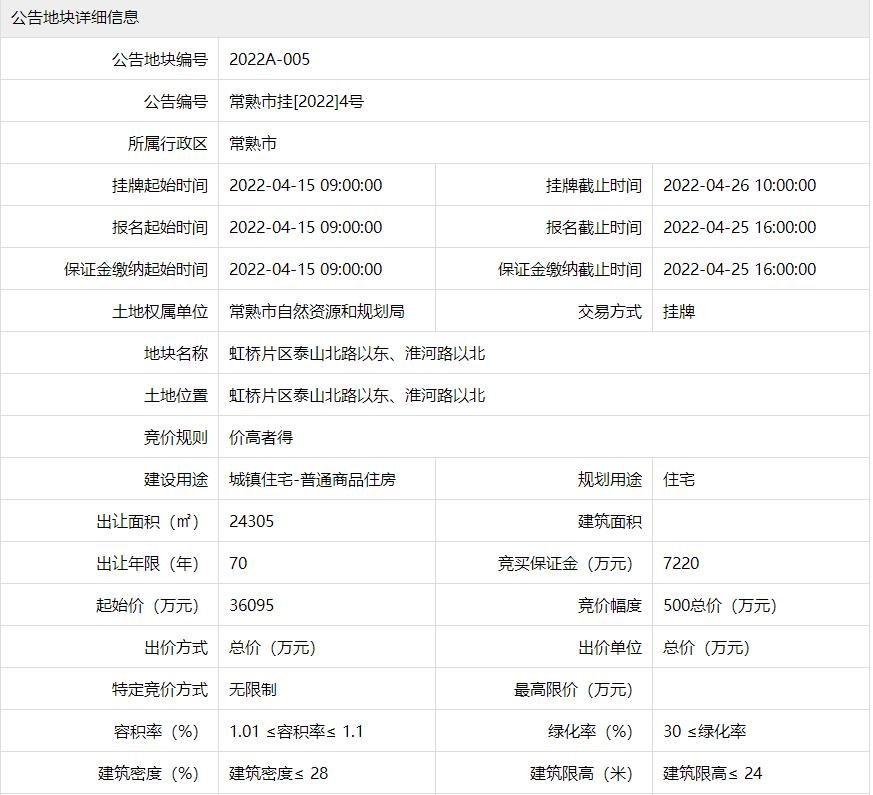
Task: Select the 价高者得 bidding rule value
Action: click(x=261, y=438)
